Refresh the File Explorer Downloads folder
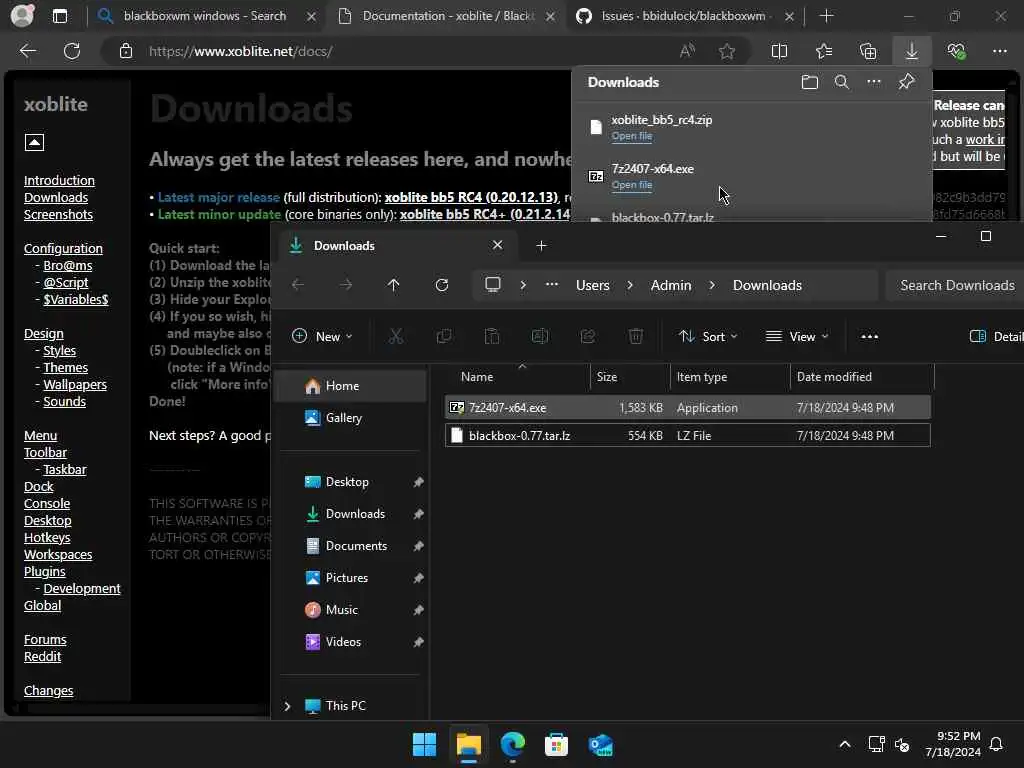Screen dimensions: 1024x768 click(441, 285)
